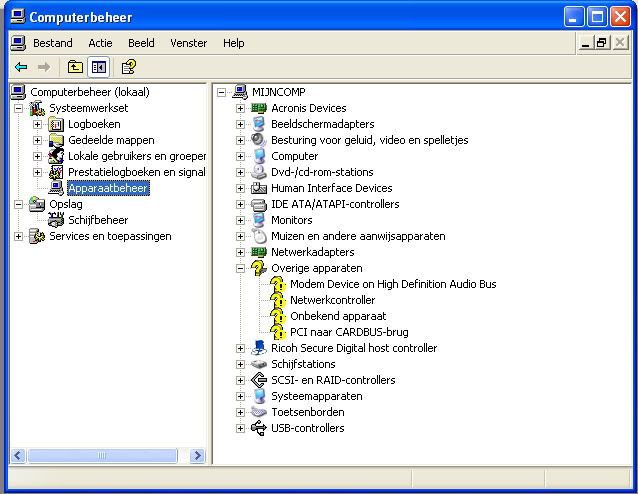Screen dimensions: 638x494
Task: Open the Actie menu
Action: click(x=100, y=43)
